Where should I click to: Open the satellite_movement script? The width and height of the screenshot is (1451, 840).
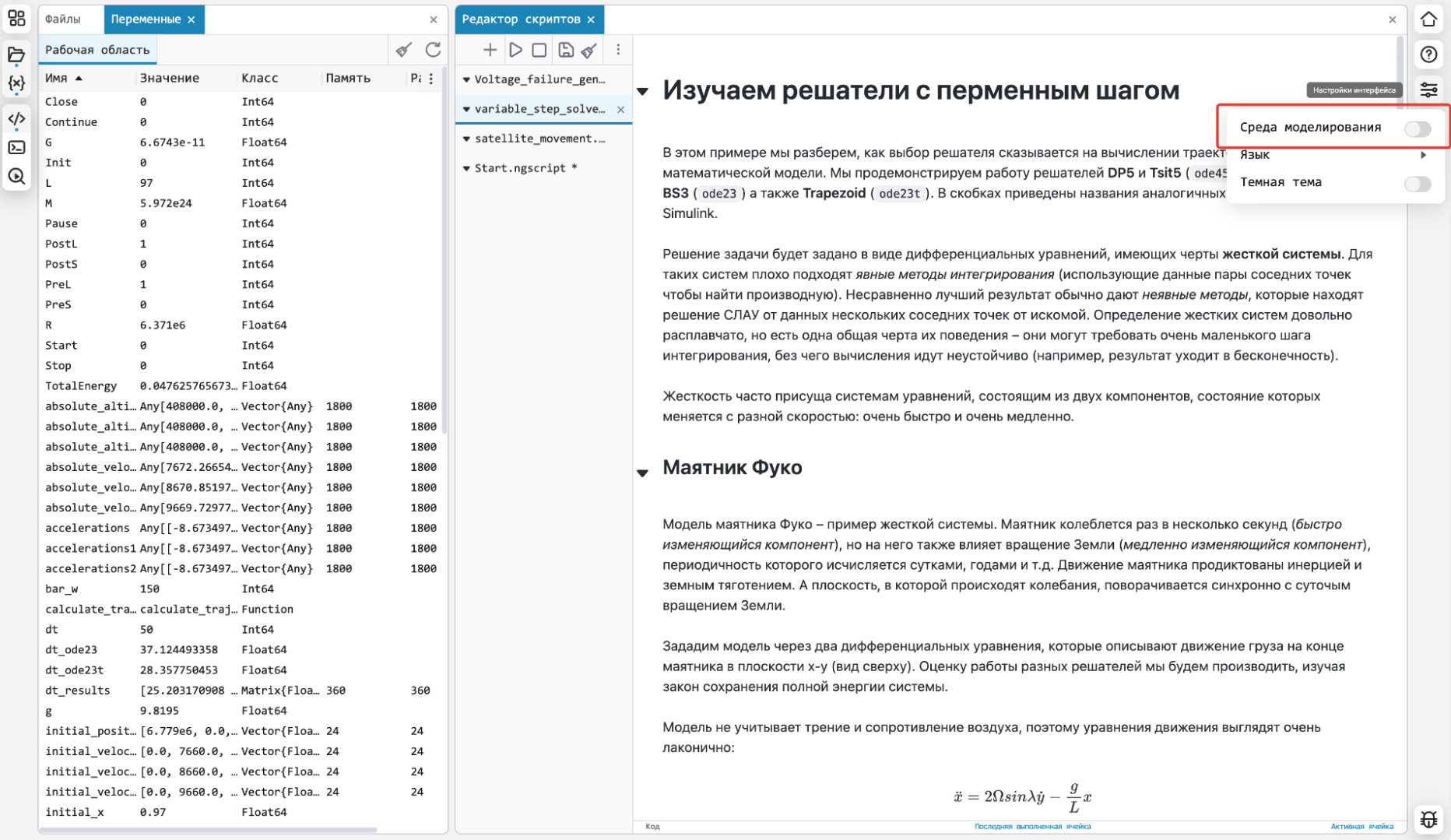coord(540,139)
